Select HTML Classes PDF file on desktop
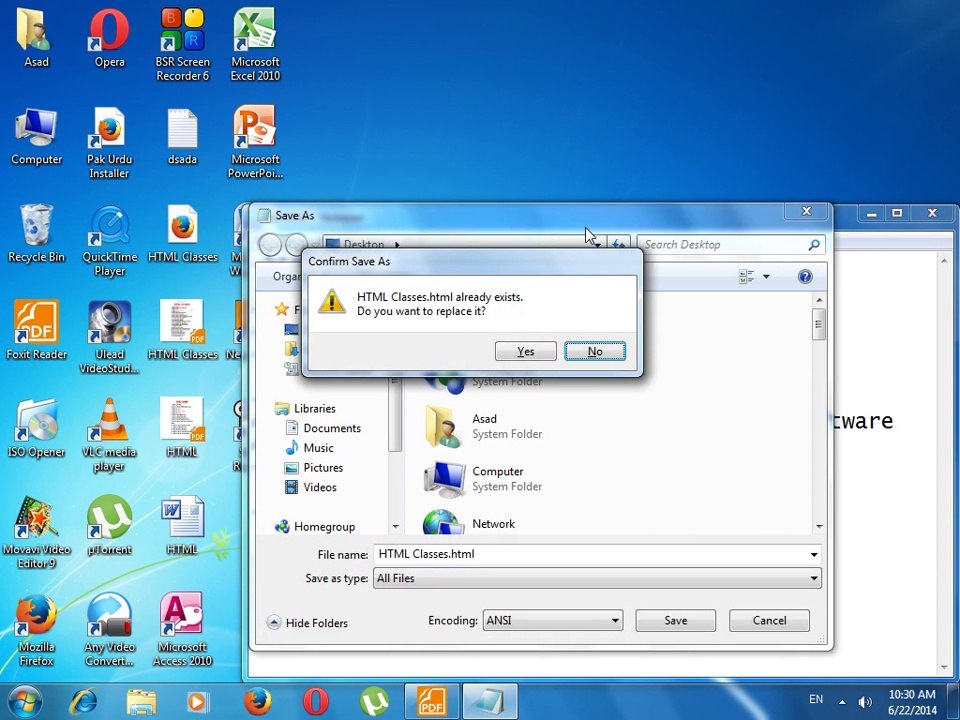The width and height of the screenshot is (960, 720). click(x=182, y=331)
